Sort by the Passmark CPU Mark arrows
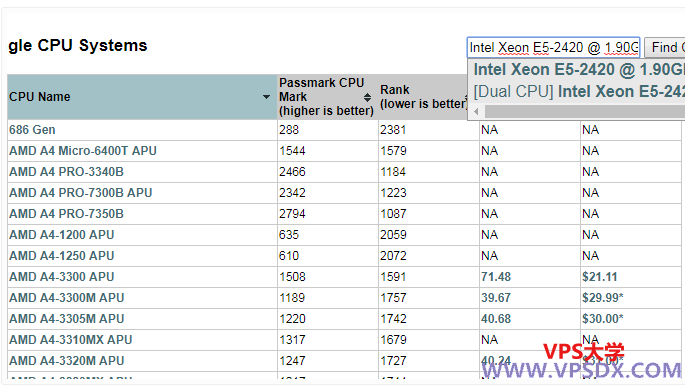Image resolution: width=685 pixels, height=387 pixels. pyautogui.click(x=367, y=97)
